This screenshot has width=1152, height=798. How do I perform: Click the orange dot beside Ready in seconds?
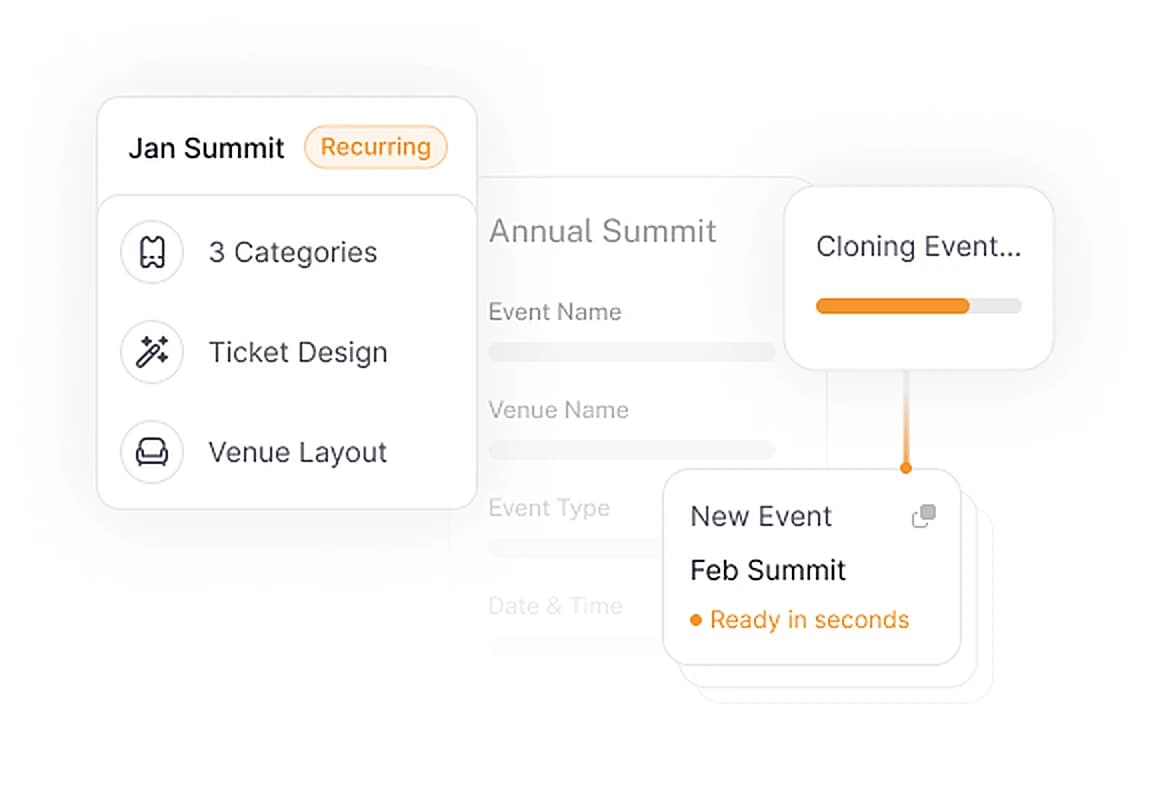click(696, 620)
